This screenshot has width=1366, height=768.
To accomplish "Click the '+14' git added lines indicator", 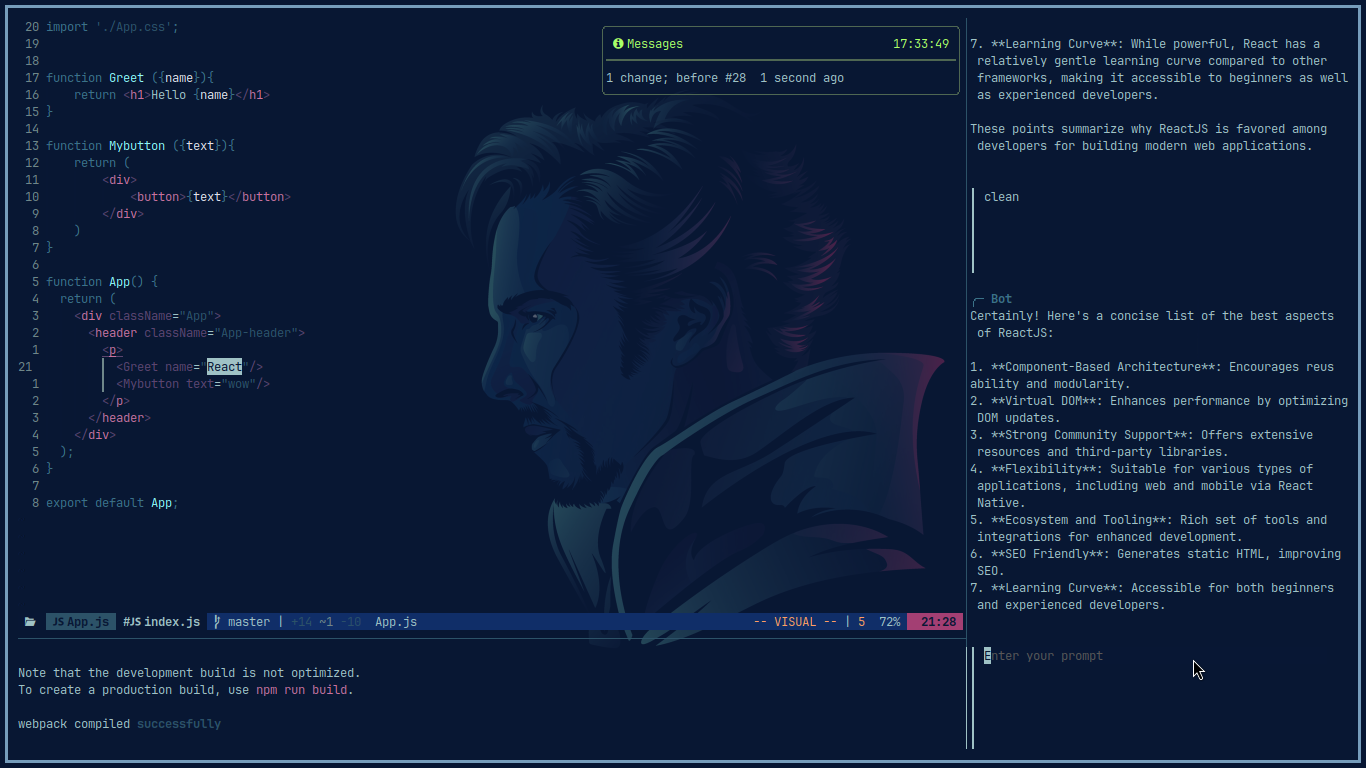I will [302, 622].
